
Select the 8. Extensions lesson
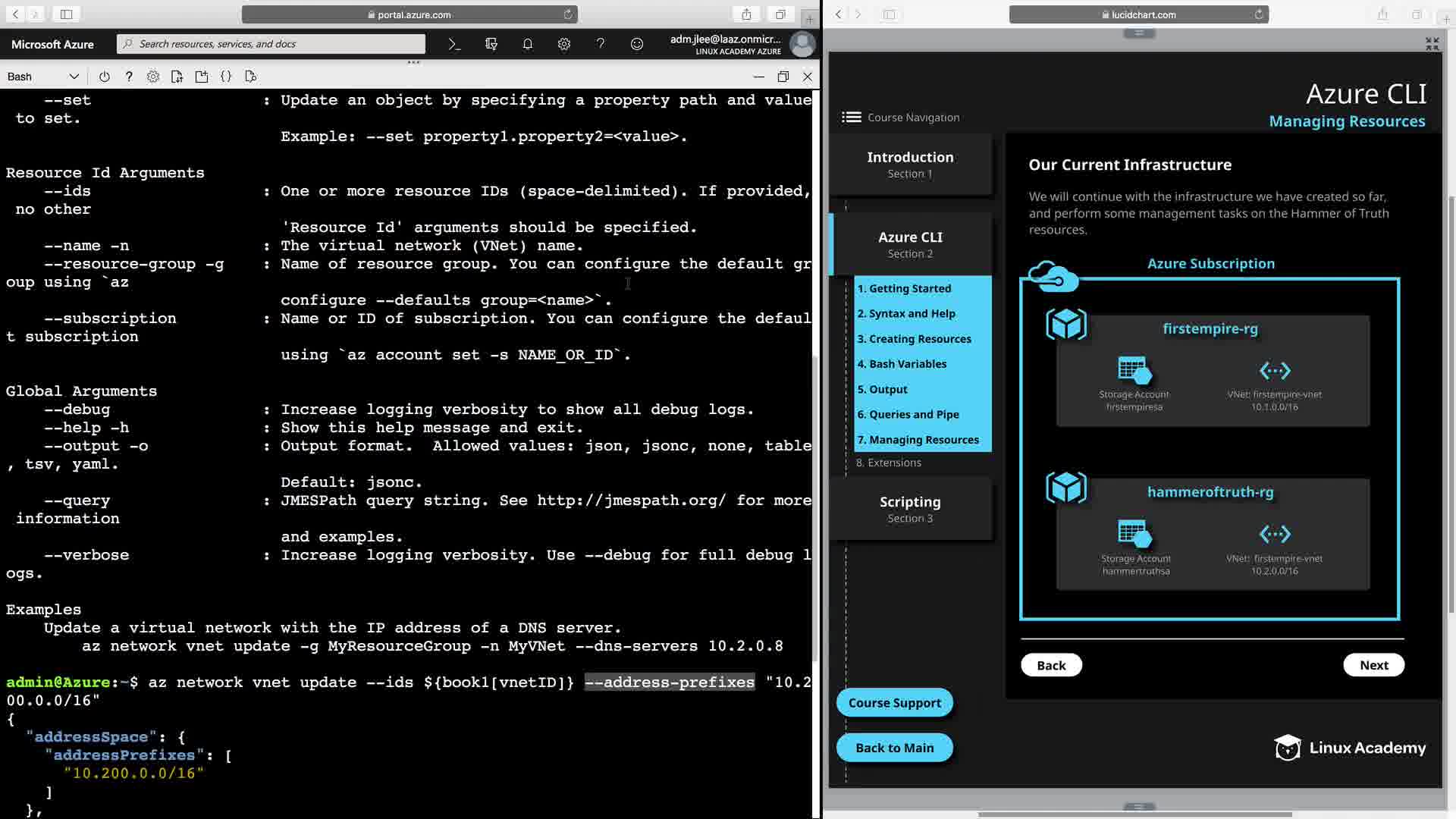tap(888, 463)
